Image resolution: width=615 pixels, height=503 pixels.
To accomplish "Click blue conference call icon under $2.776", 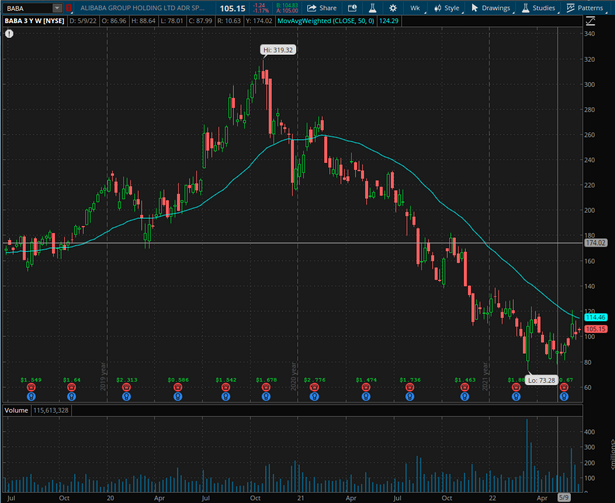I will pos(314,397).
